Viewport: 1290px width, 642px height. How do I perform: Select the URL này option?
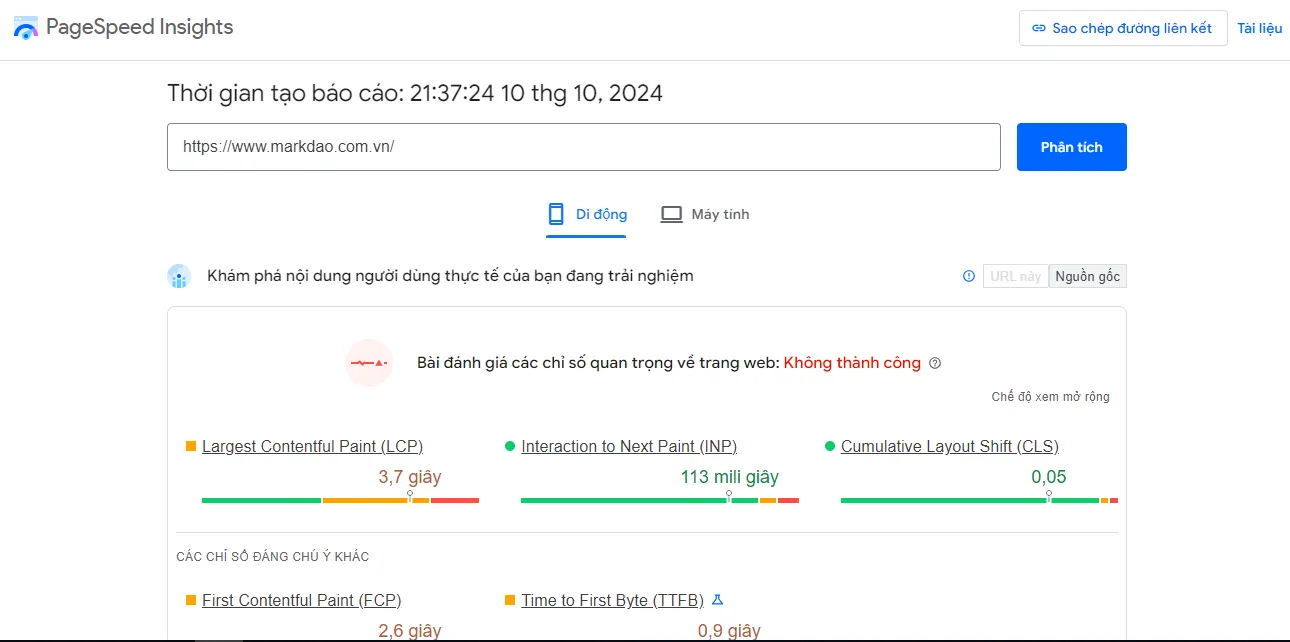tap(1015, 276)
